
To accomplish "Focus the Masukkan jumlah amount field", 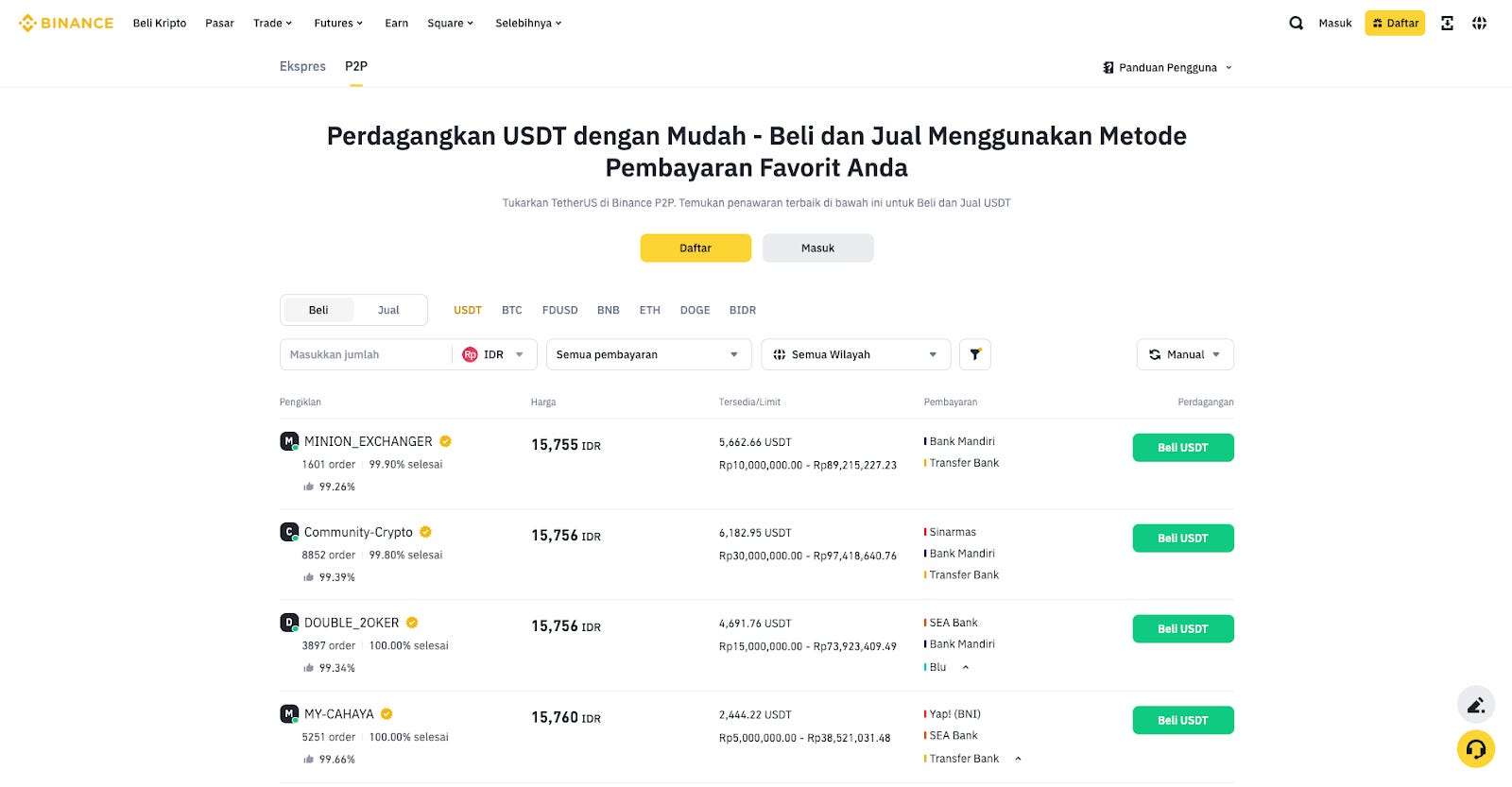I will pos(367,354).
